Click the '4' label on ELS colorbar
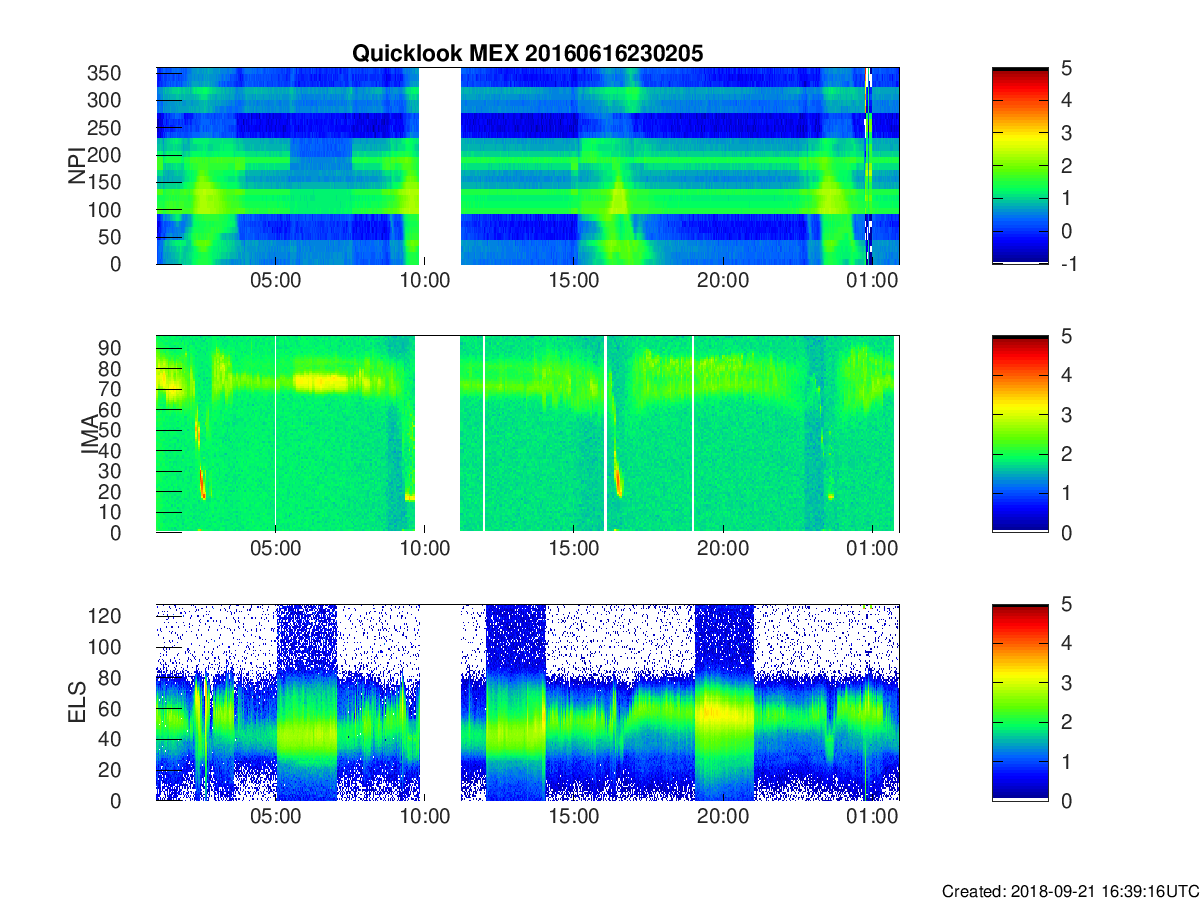Screen dimensions: 1200x900 [1066, 643]
